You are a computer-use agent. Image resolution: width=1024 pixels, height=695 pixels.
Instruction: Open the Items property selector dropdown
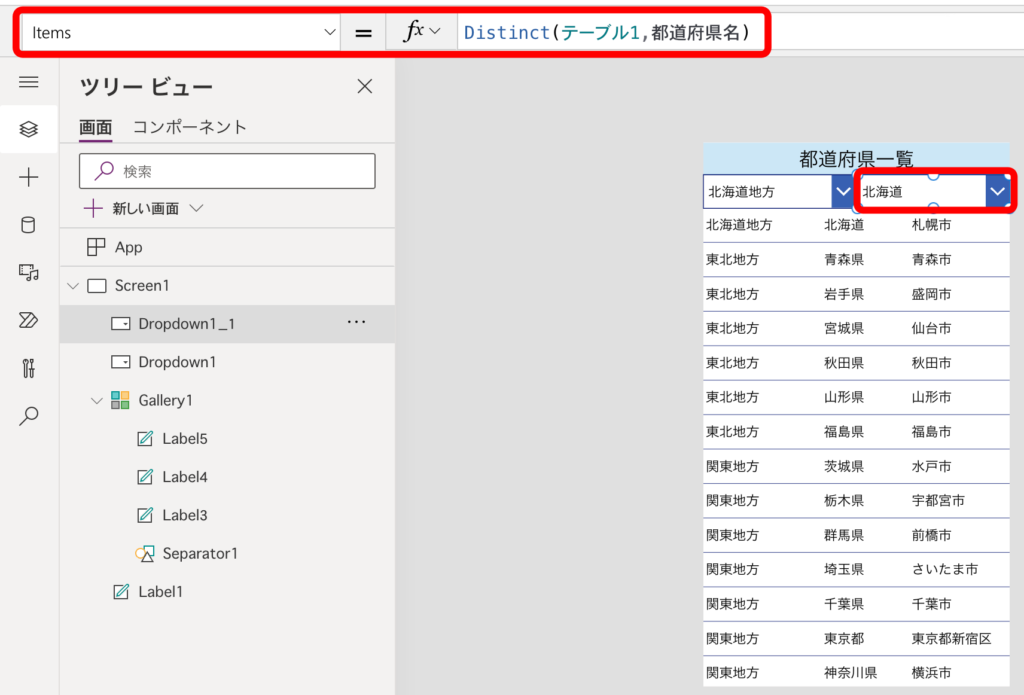coord(330,31)
